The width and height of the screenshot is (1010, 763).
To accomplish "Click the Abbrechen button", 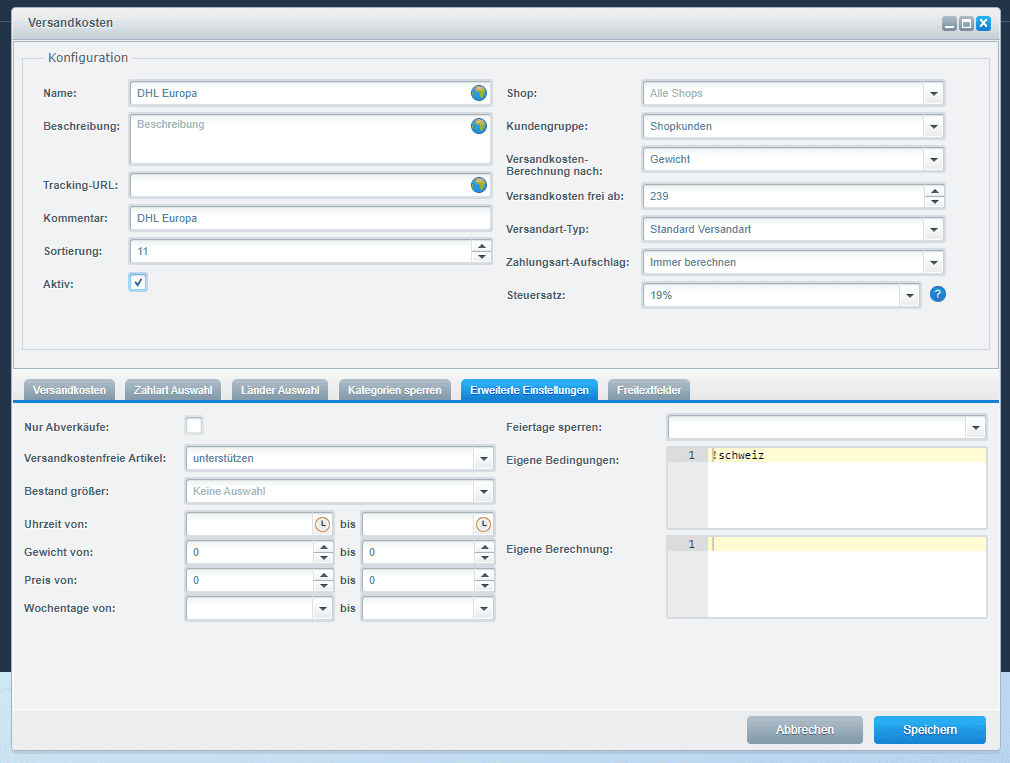I will 804,730.
